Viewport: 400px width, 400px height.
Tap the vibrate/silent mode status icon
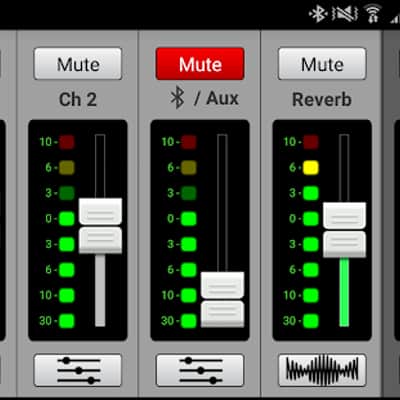(345, 14)
